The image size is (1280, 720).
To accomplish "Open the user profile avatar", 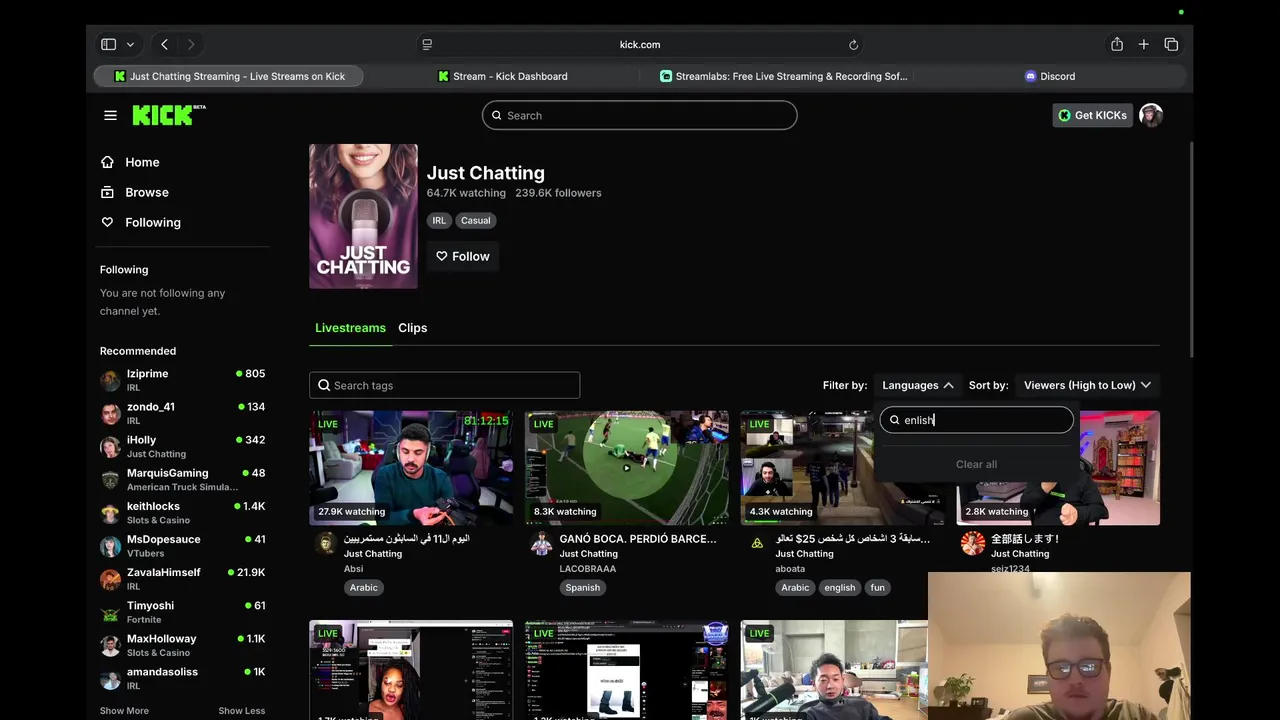I will (1151, 115).
